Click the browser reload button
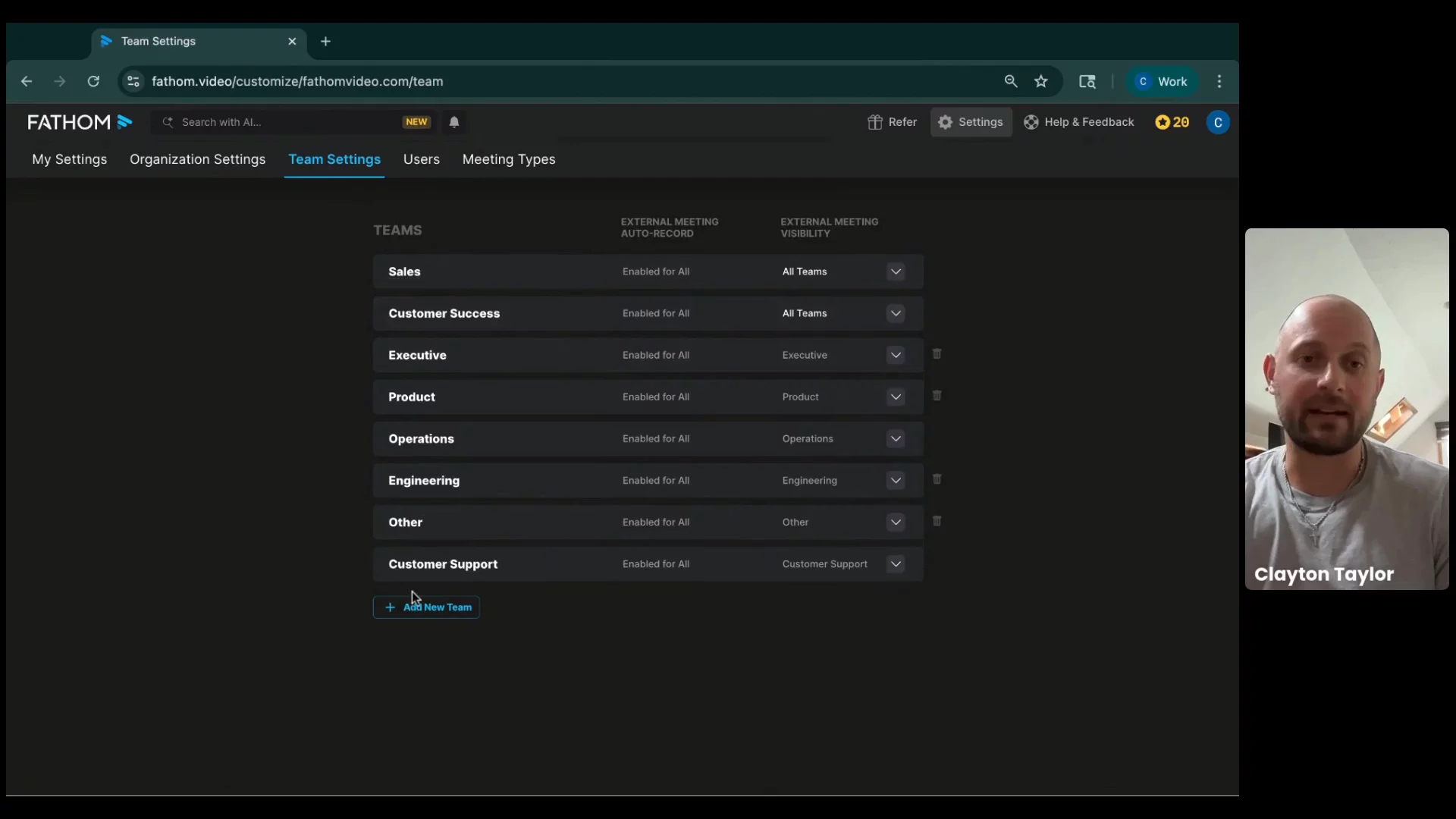Viewport: 1456px width, 819px height. pyautogui.click(x=93, y=81)
